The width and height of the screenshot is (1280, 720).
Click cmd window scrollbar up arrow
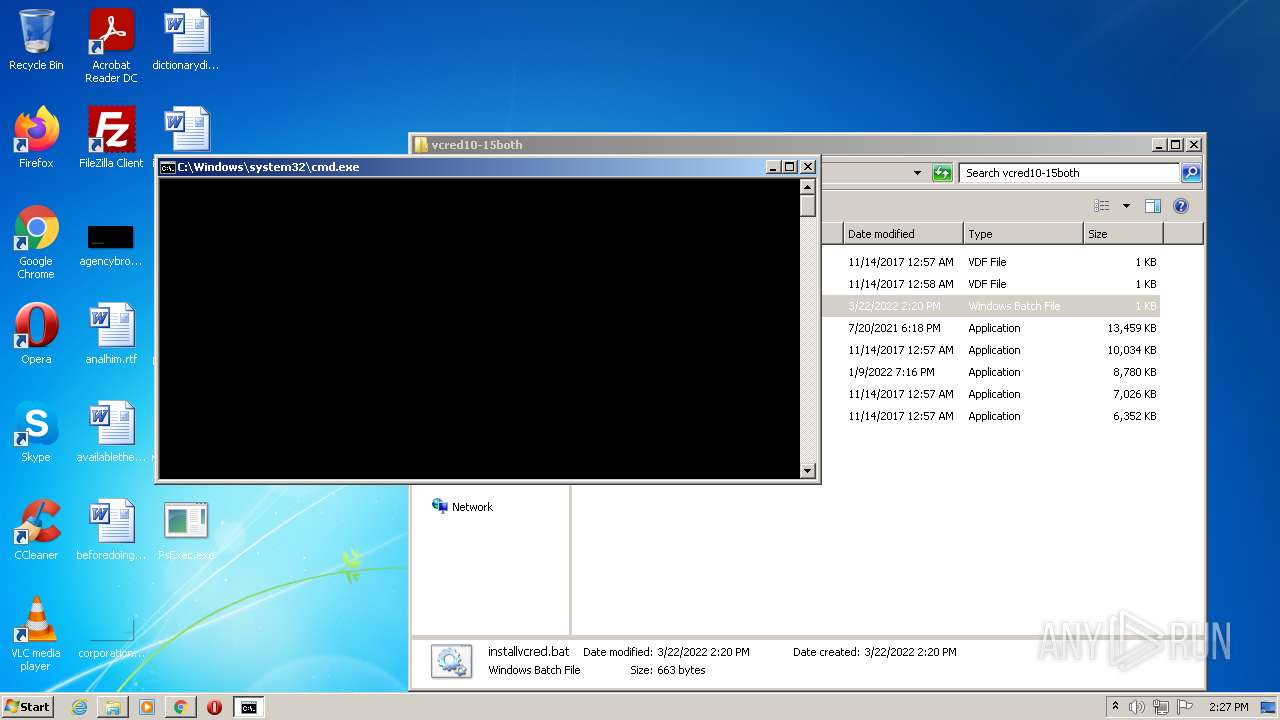(x=808, y=186)
